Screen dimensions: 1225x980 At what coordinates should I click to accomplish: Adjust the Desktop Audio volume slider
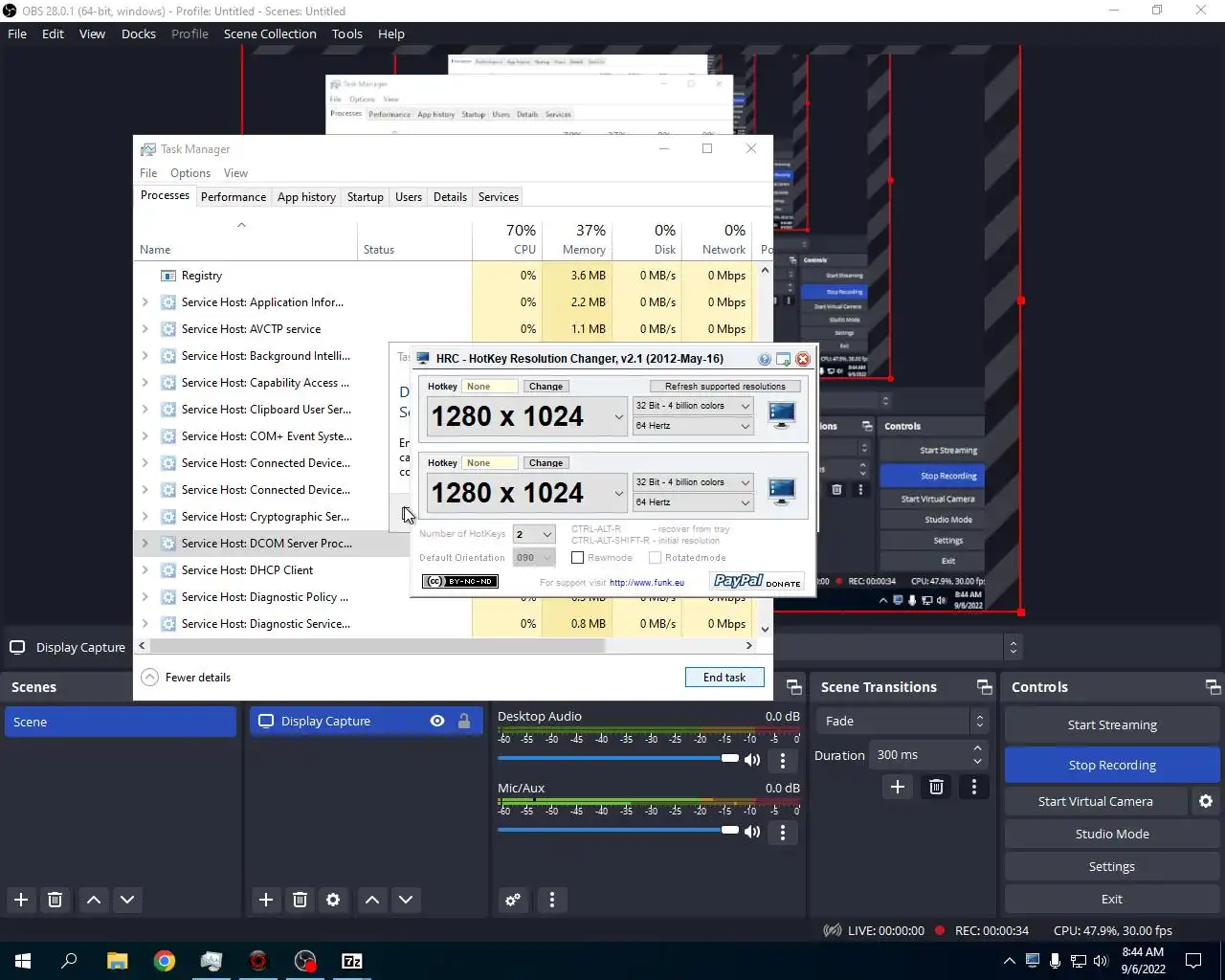(618, 758)
